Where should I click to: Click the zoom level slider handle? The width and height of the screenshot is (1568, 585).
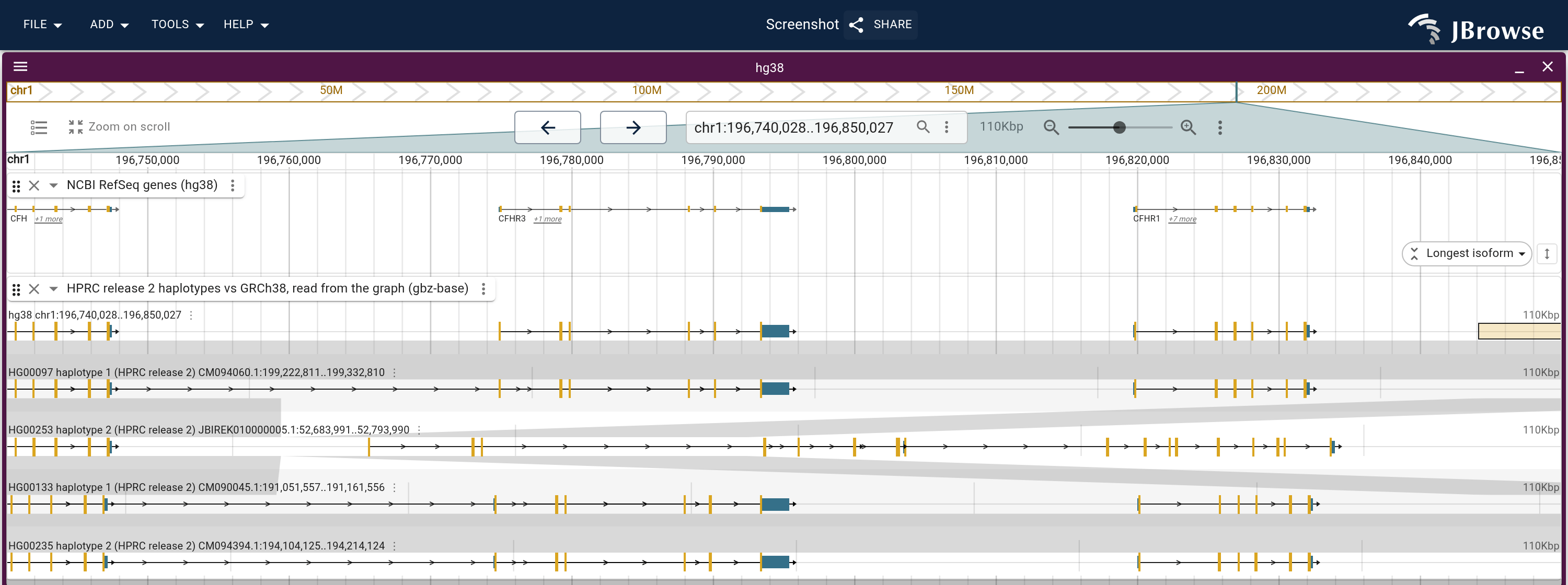1119,127
